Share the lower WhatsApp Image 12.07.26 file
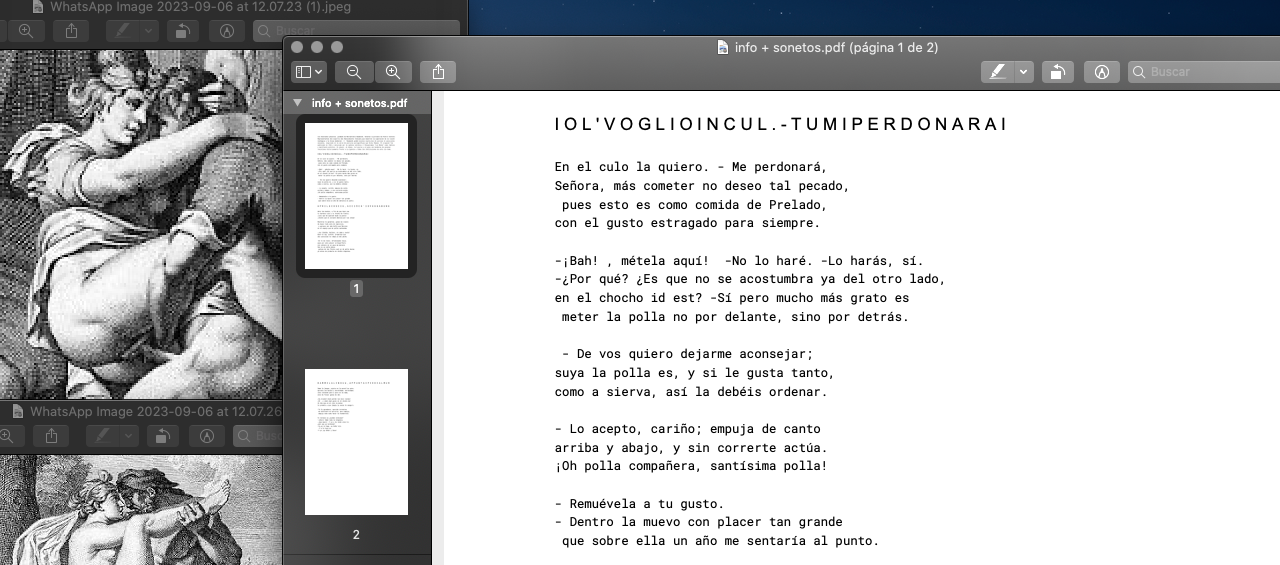This screenshot has width=1280, height=565. click(51, 436)
